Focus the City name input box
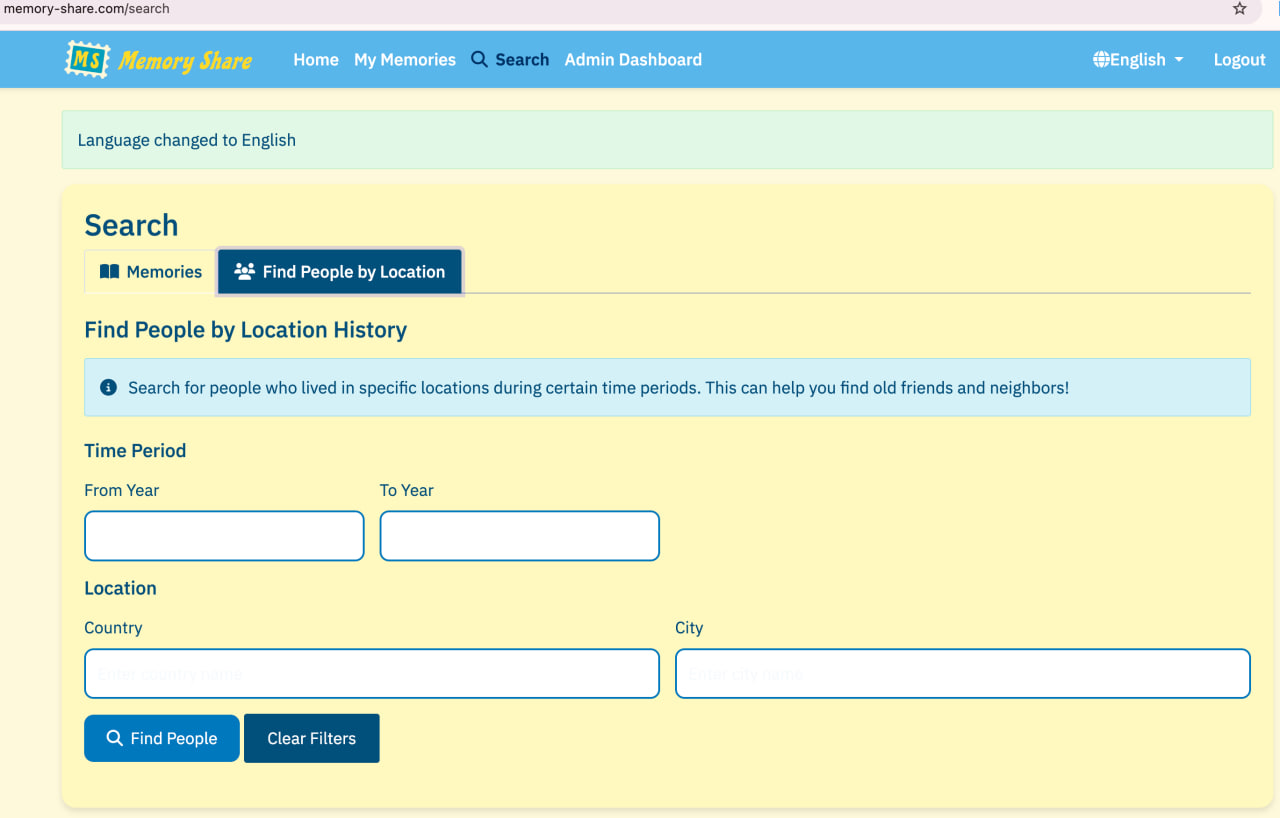Image resolution: width=1280 pixels, height=818 pixels. tap(962, 674)
